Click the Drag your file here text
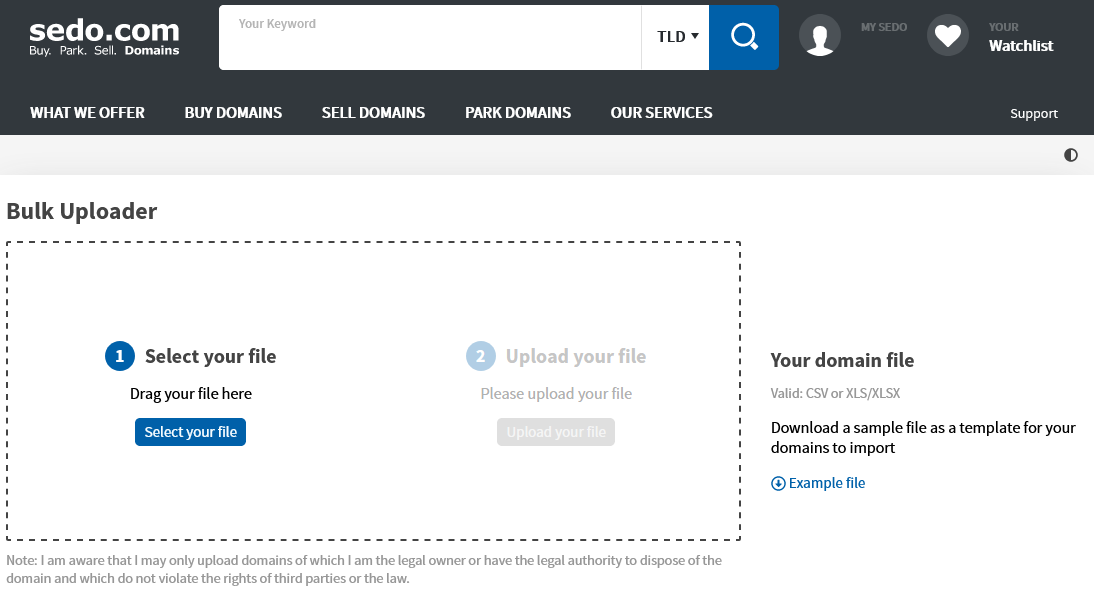 (190, 394)
